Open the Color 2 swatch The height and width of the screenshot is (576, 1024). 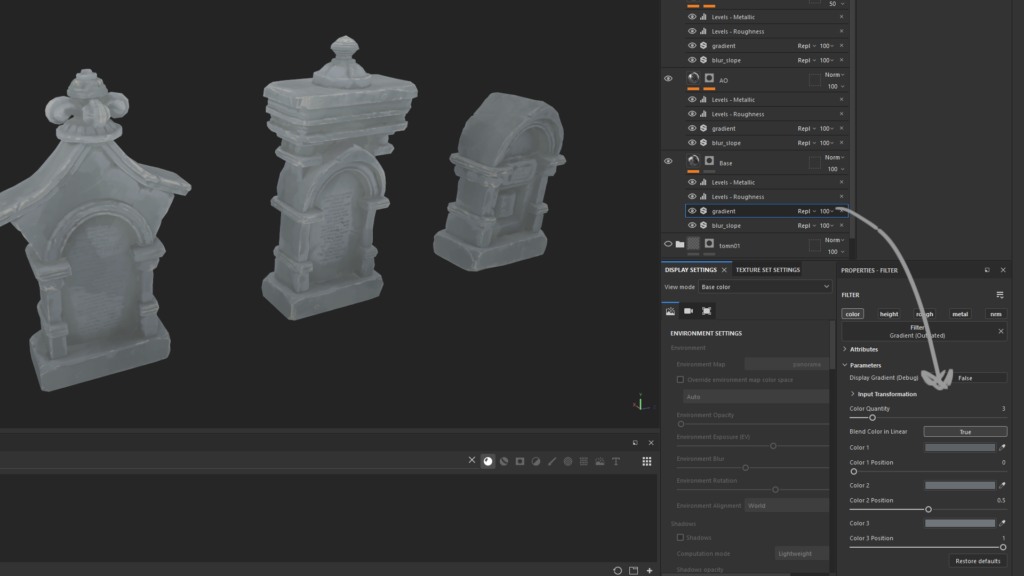click(959, 485)
